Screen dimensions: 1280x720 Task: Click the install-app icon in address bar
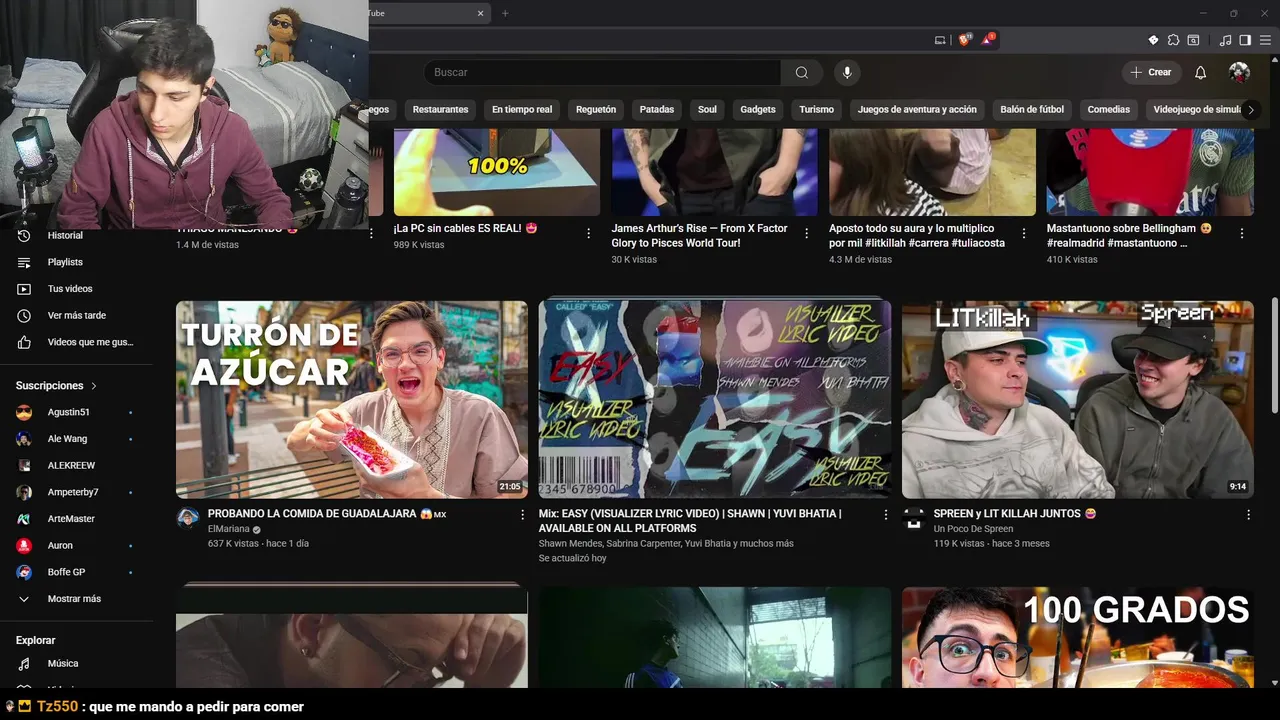pos(940,40)
